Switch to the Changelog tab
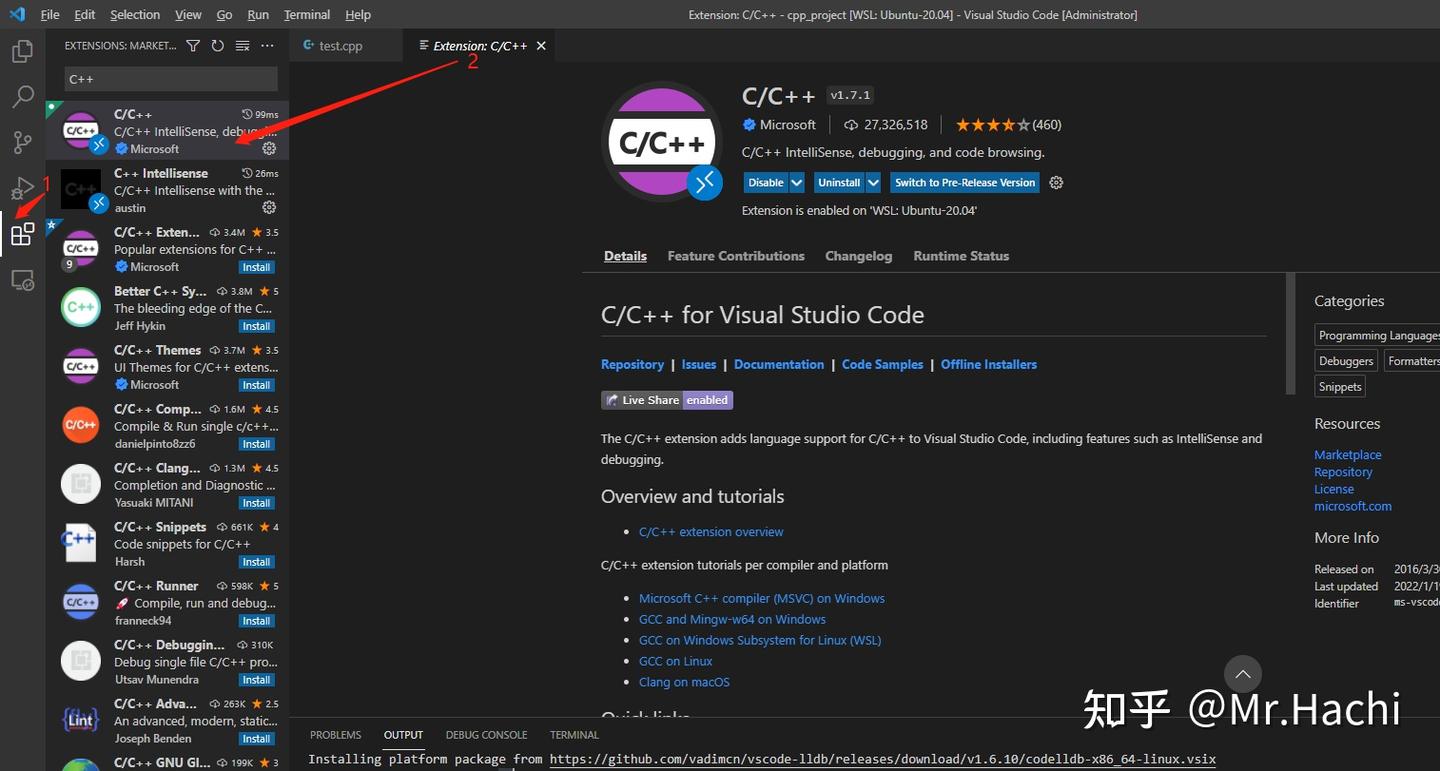The height and width of the screenshot is (771, 1440). click(858, 255)
